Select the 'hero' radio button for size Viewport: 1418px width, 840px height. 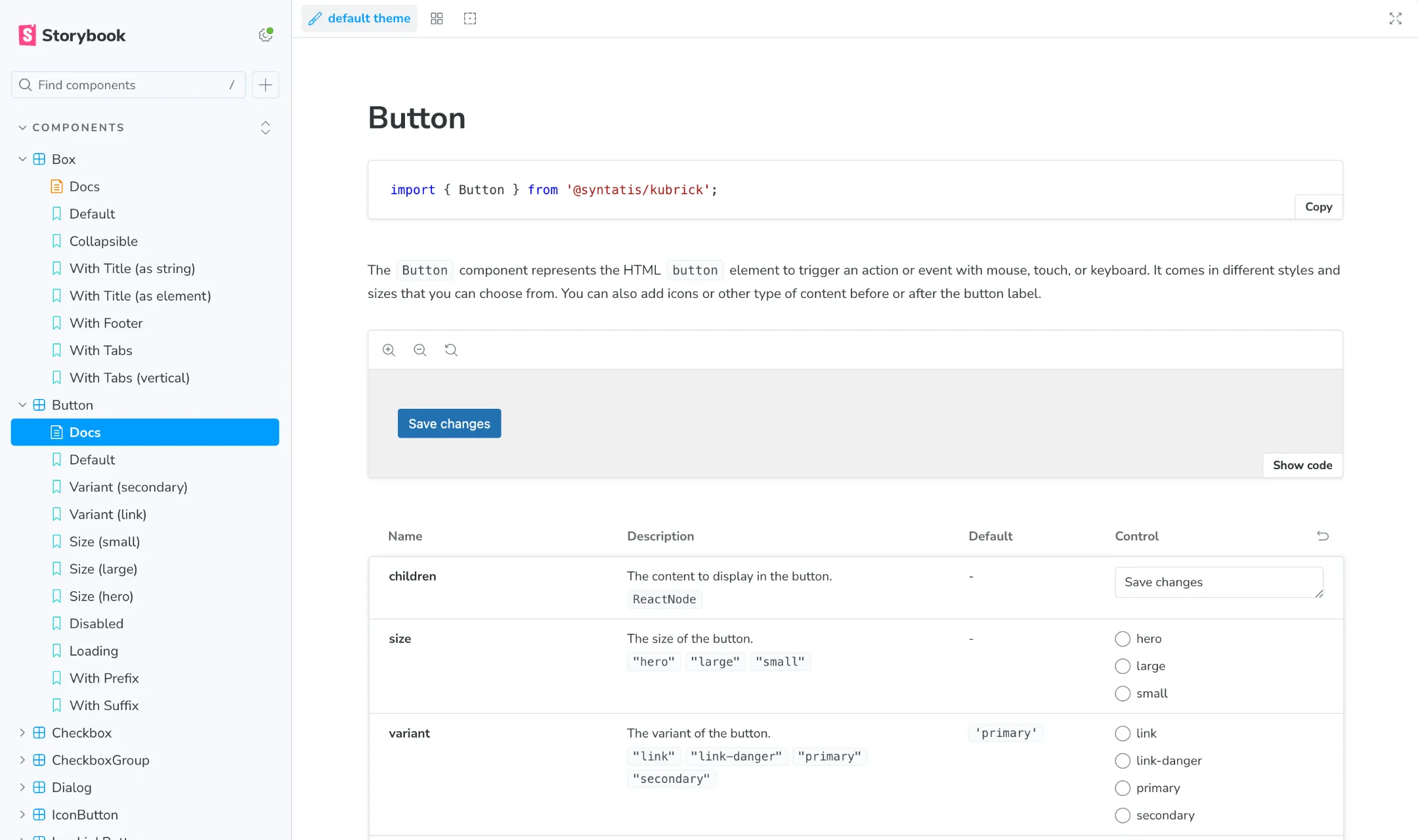(x=1122, y=639)
